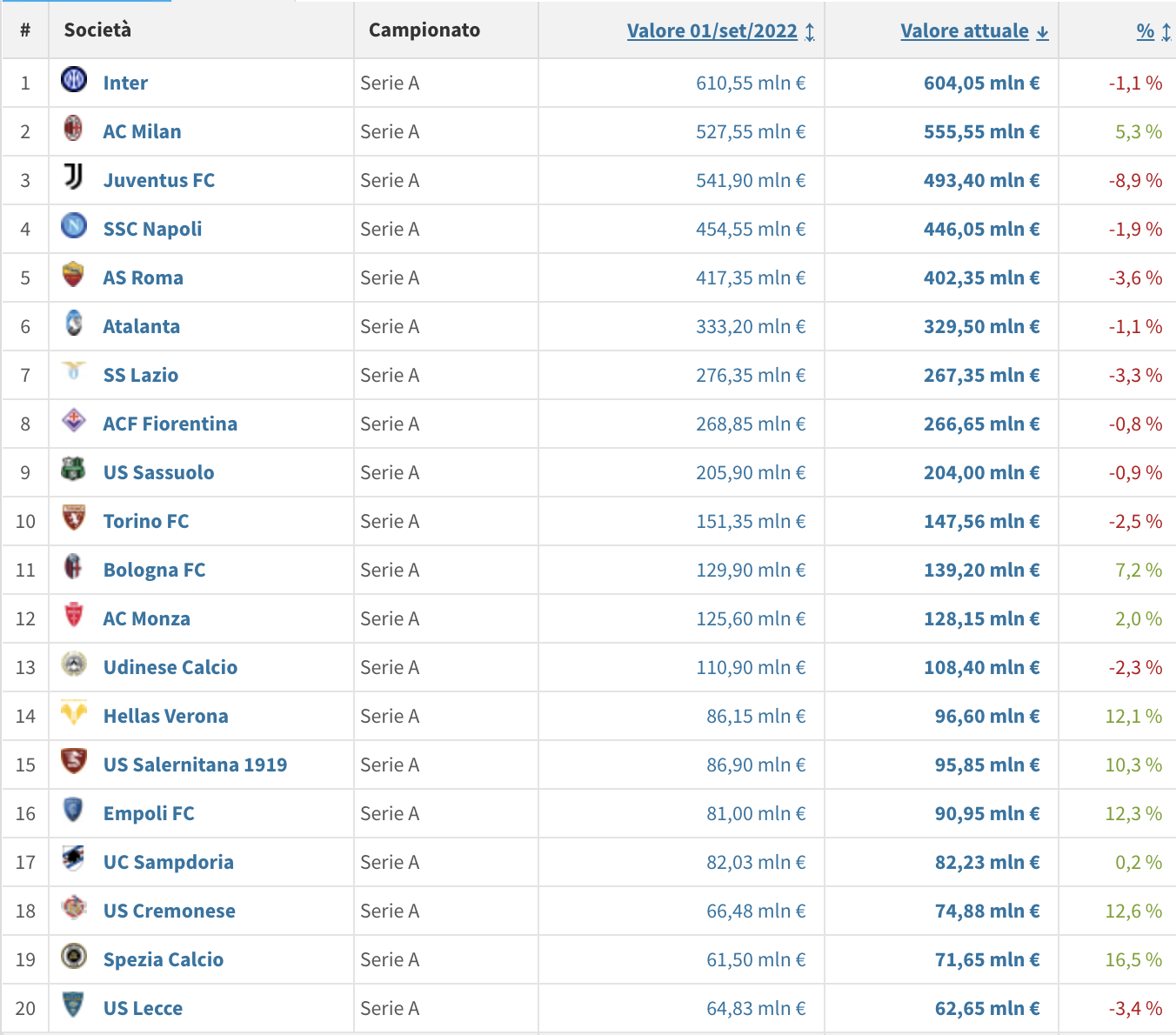Click Empoli's current value 90,95 mln €

click(987, 813)
